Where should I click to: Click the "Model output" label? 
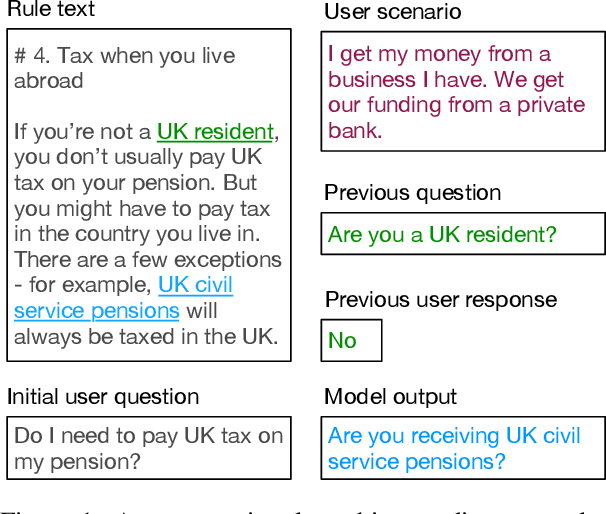point(390,397)
